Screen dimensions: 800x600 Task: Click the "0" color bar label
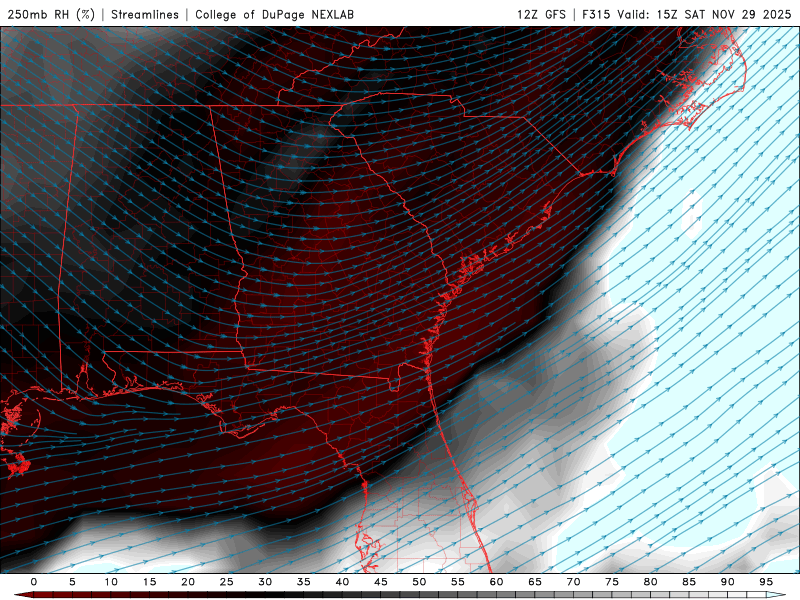point(34,582)
